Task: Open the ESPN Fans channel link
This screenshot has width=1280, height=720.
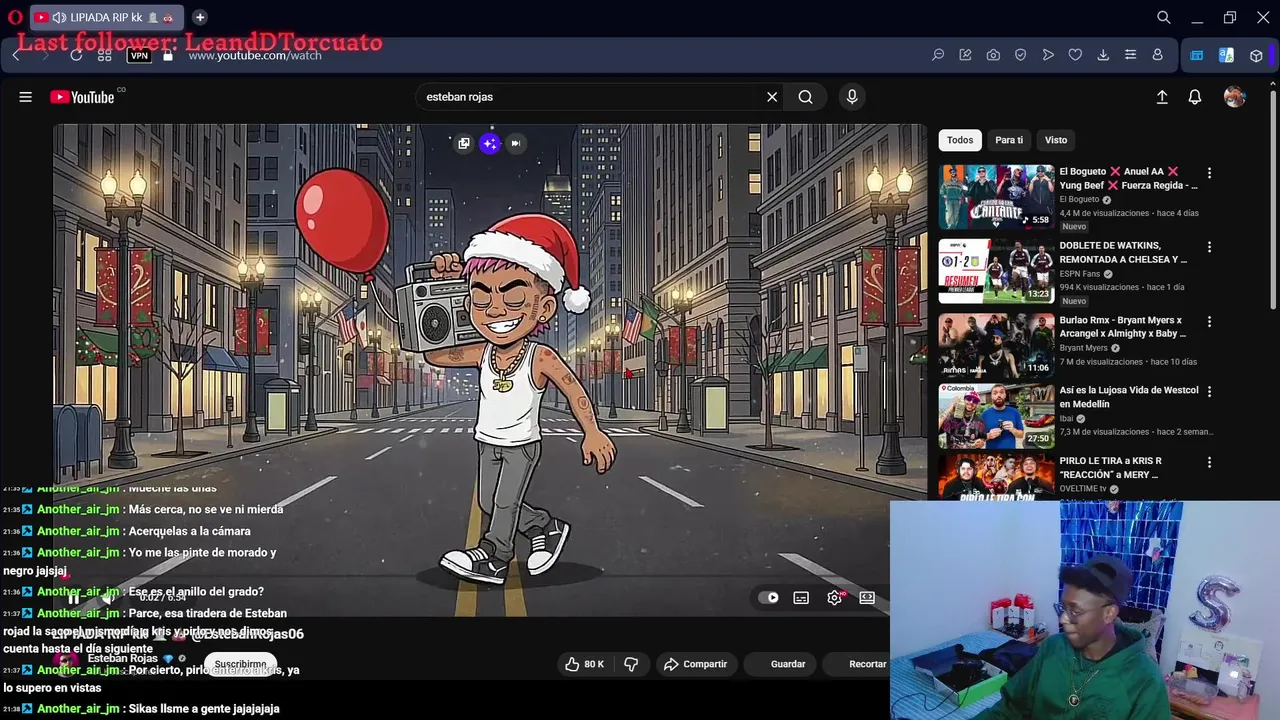Action: coord(1079,274)
